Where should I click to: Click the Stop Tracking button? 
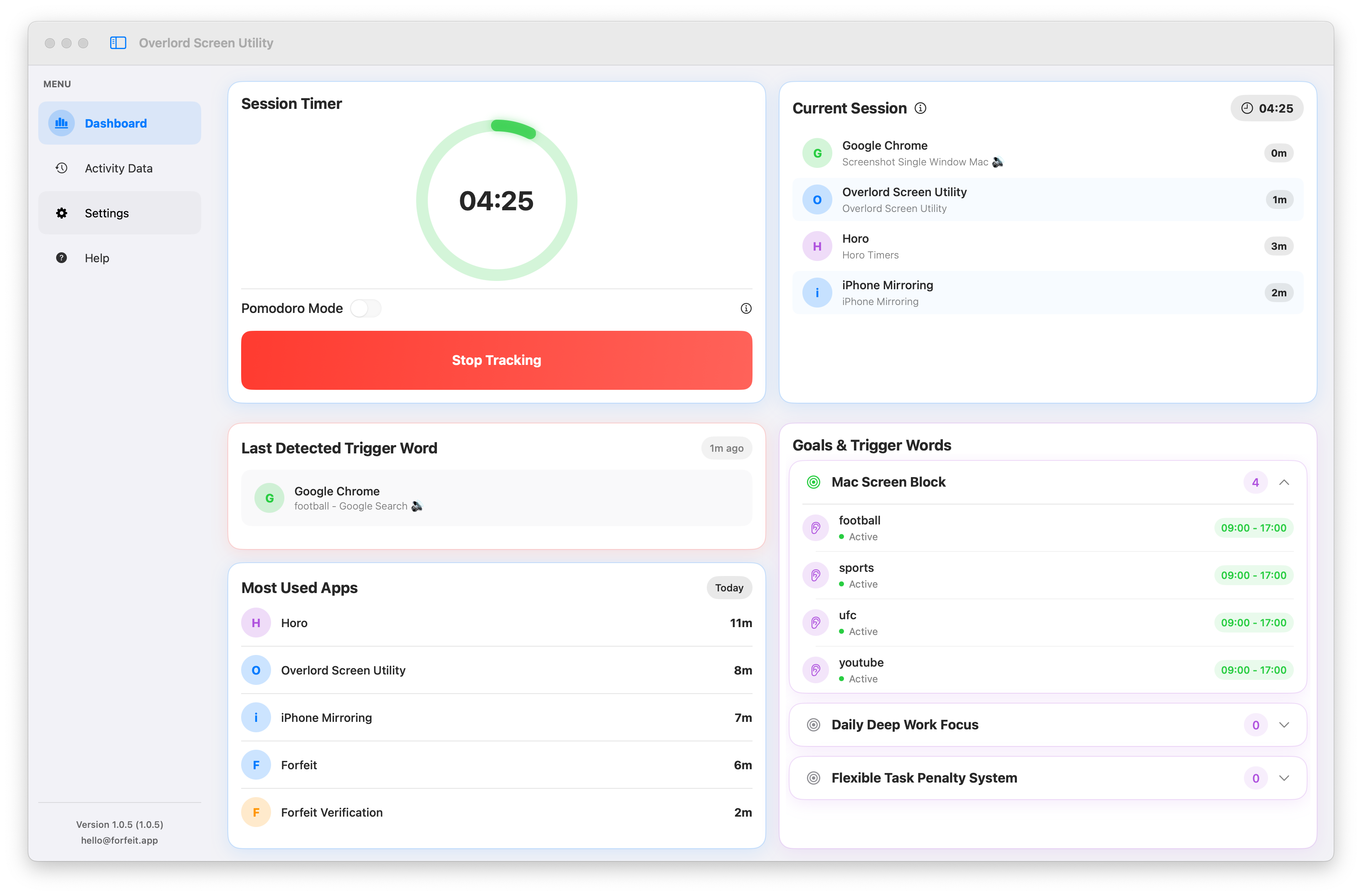coord(496,360)
